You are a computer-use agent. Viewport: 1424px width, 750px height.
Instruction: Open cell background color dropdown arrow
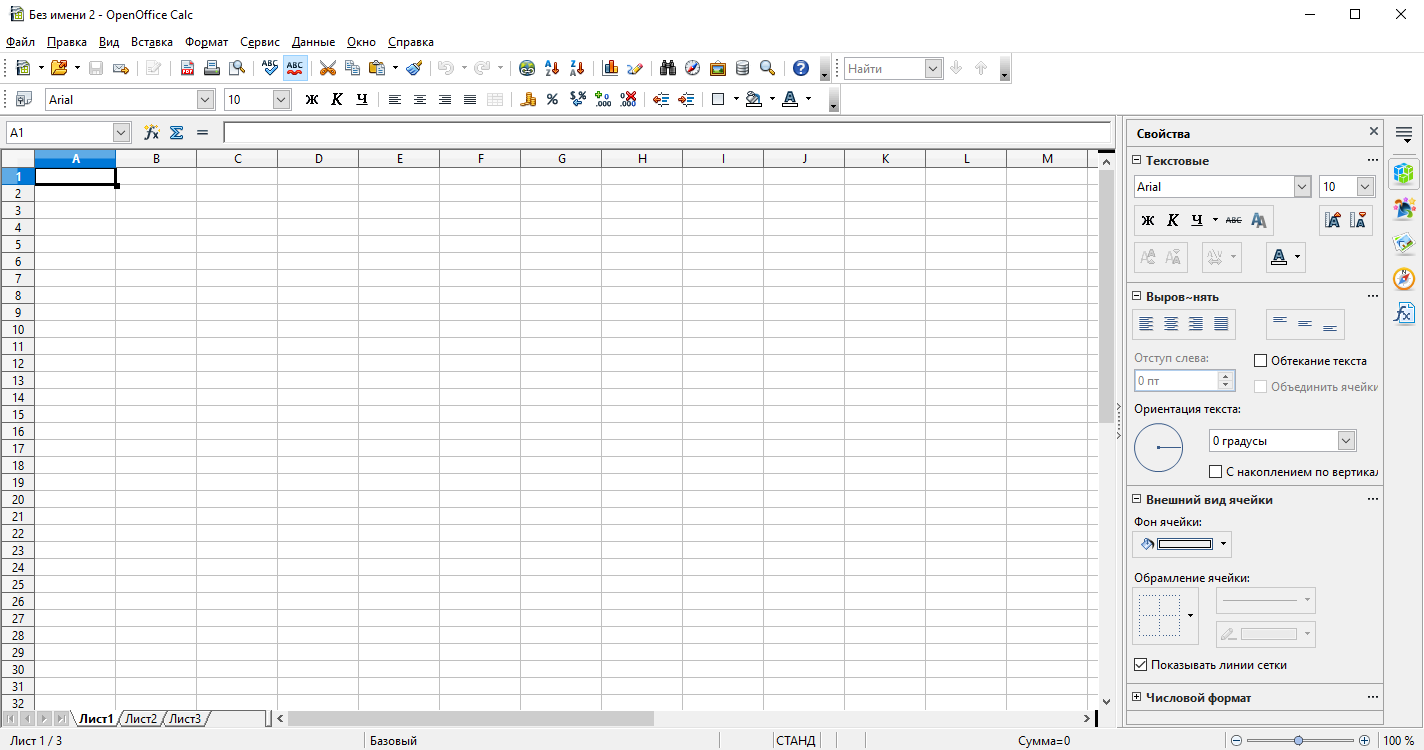pos(1224,544)
